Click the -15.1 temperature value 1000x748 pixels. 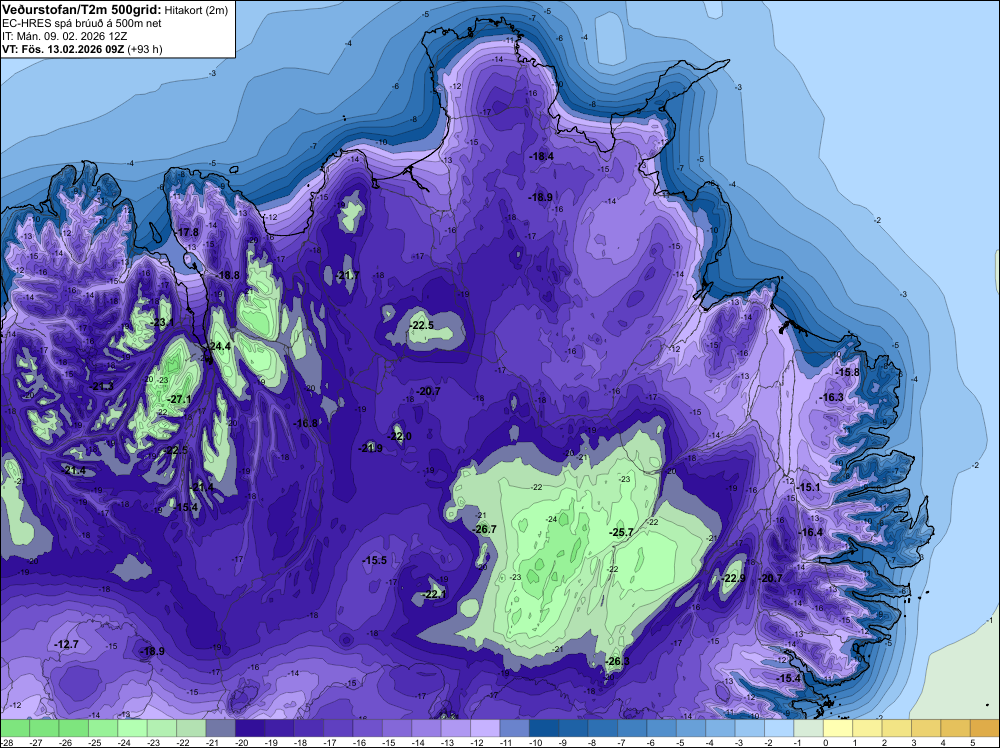click(808, 487)
